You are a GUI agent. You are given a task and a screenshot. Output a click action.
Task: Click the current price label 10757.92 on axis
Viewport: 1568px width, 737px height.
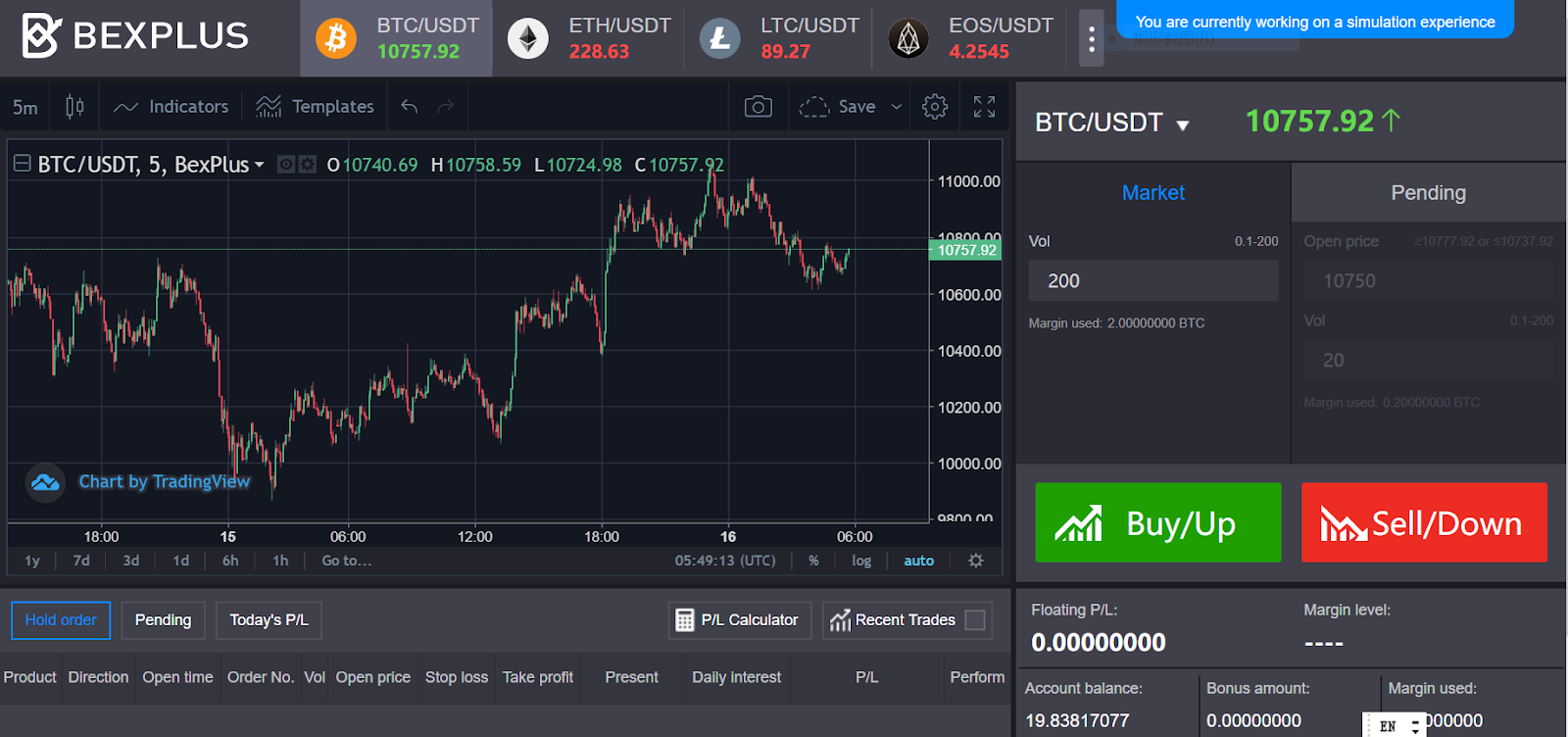pos(965,250)
